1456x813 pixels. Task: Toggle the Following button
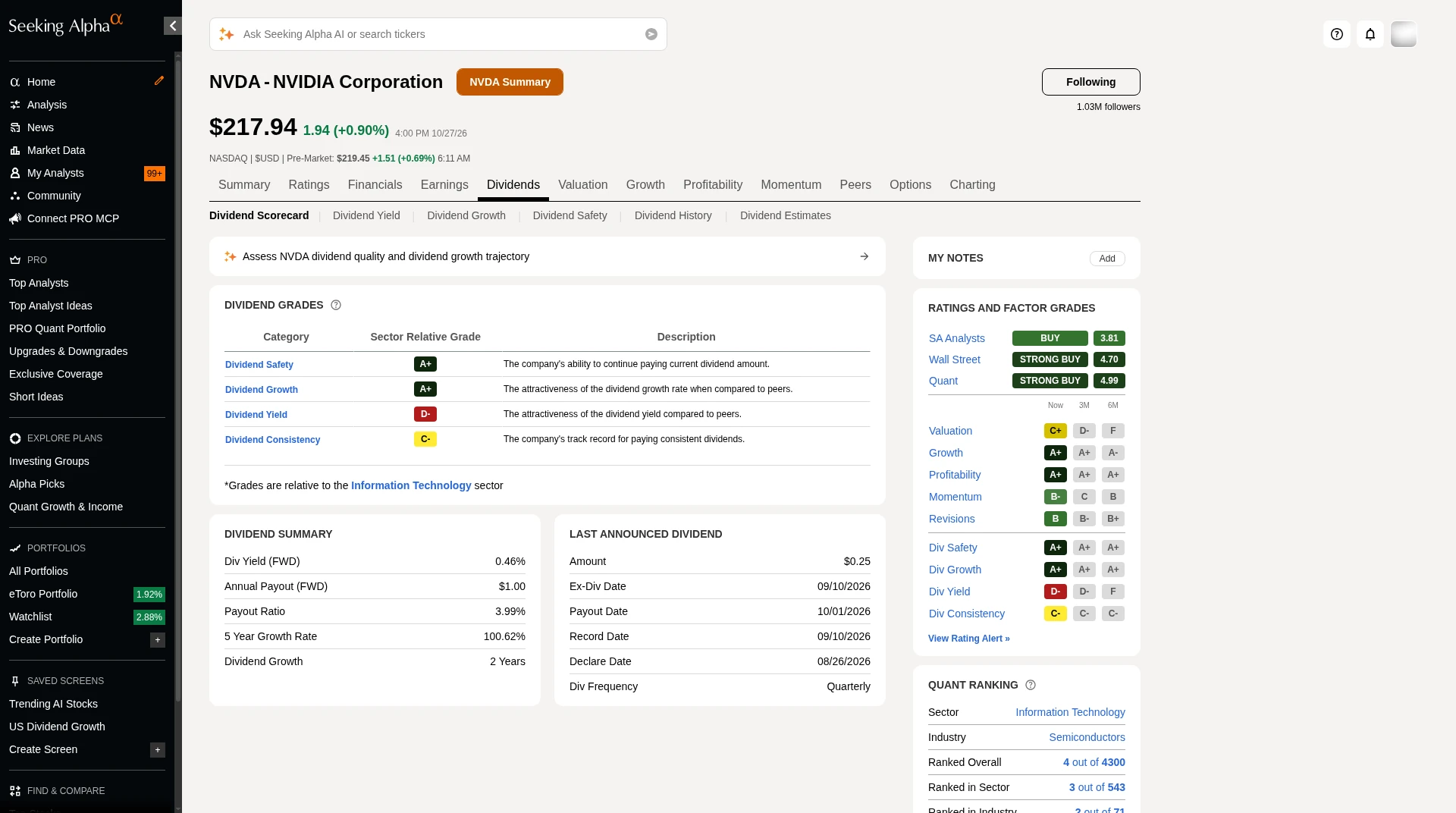coord(1090,82)
